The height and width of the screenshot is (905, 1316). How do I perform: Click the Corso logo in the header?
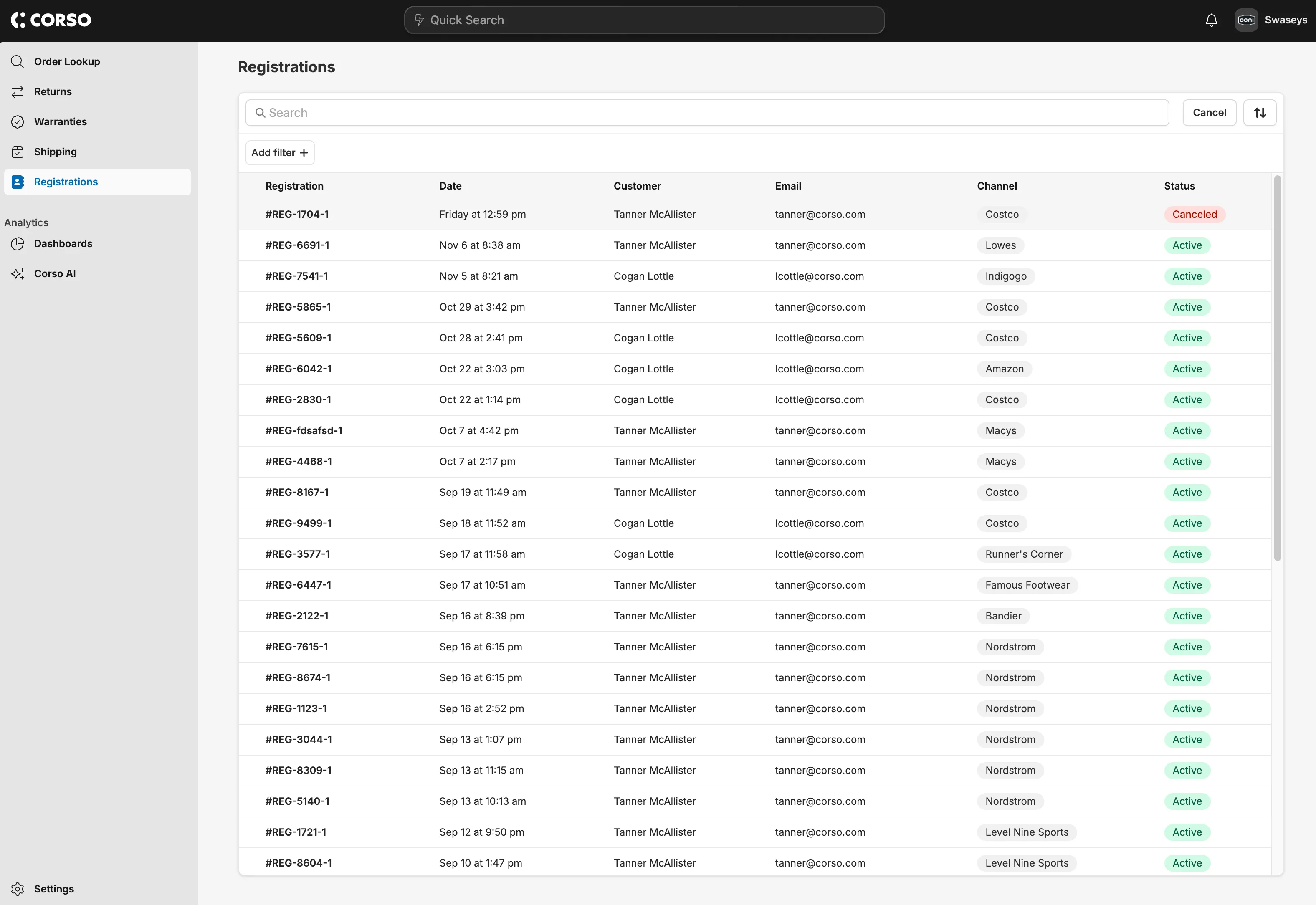(51, 19)
